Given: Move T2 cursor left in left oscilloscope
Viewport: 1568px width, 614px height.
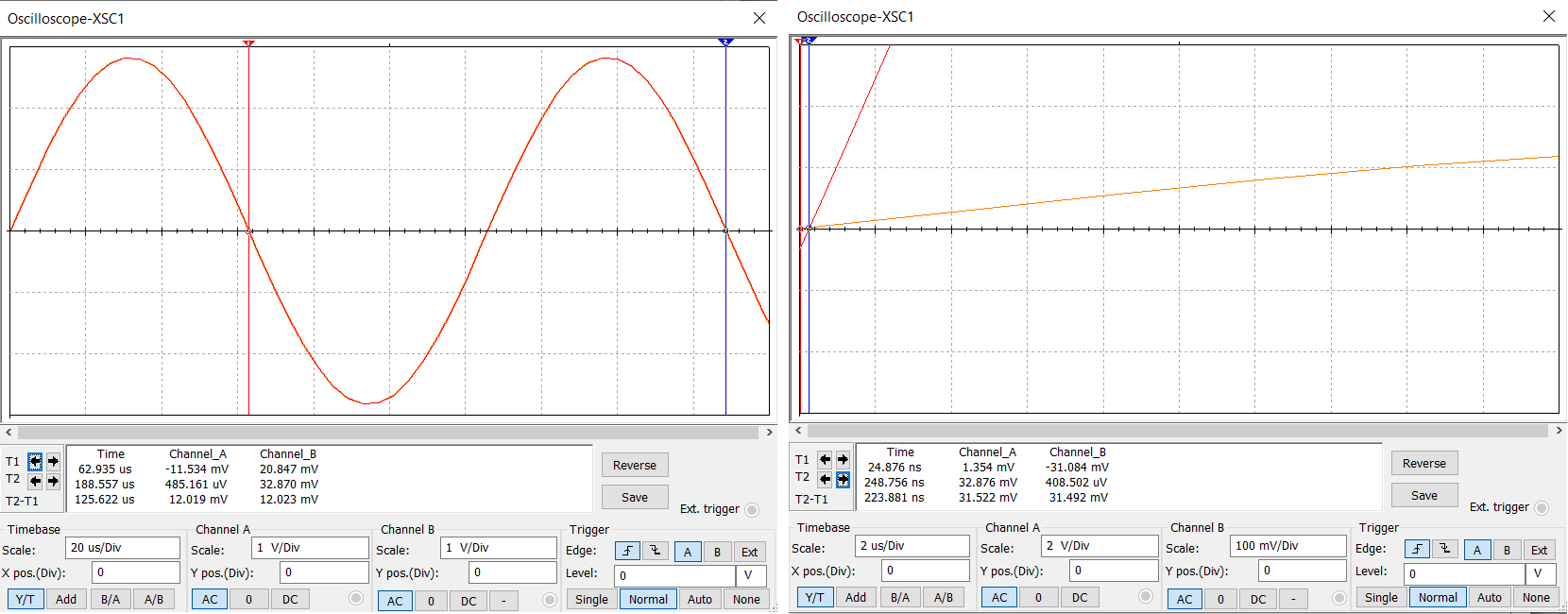Looking at the screenshot, I should 35,481.
